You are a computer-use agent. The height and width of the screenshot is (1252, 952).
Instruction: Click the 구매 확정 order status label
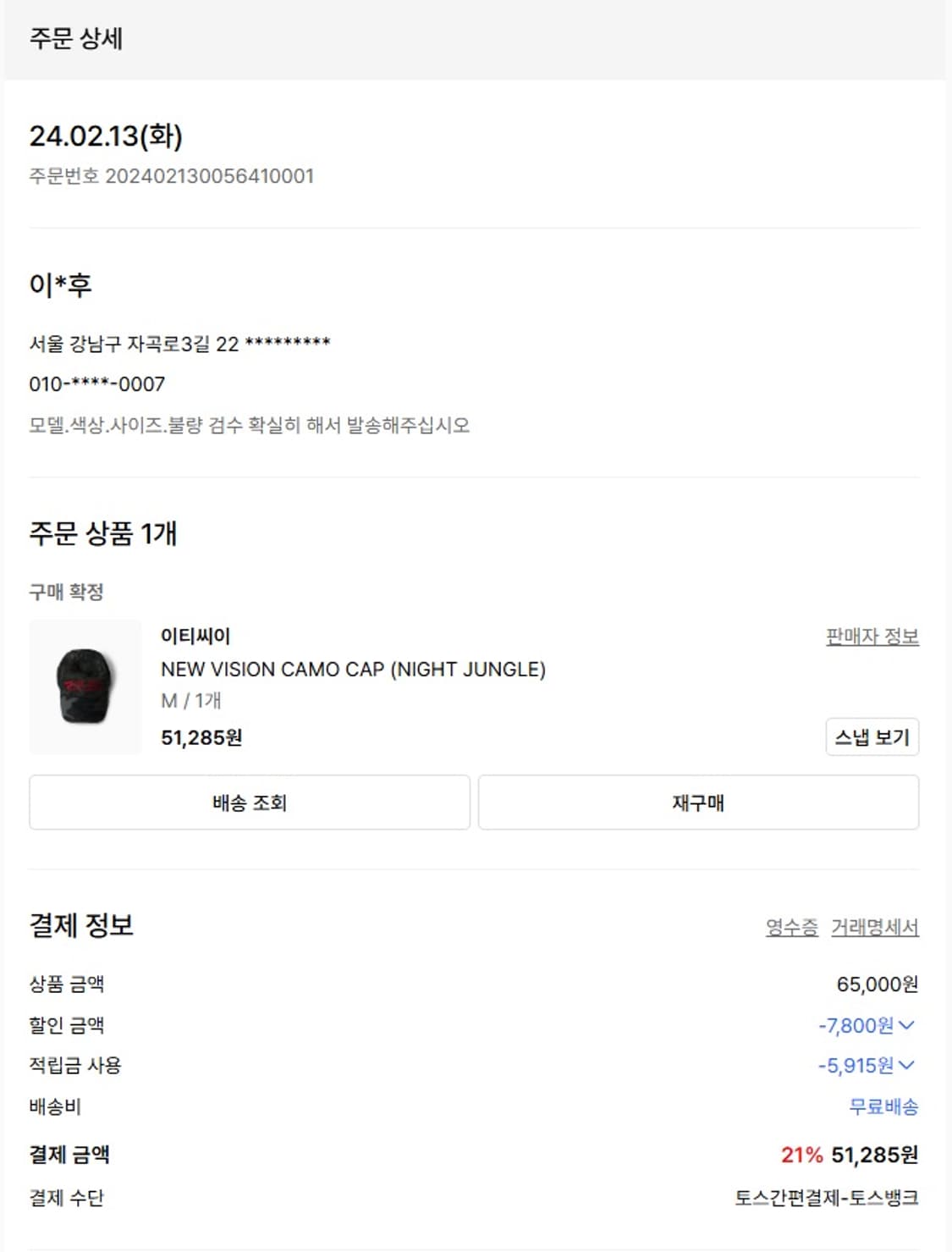(x=66, y=592)
